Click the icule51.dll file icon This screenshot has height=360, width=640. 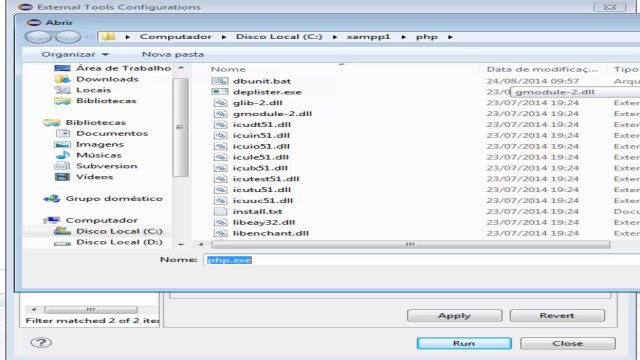pos(220,157)
